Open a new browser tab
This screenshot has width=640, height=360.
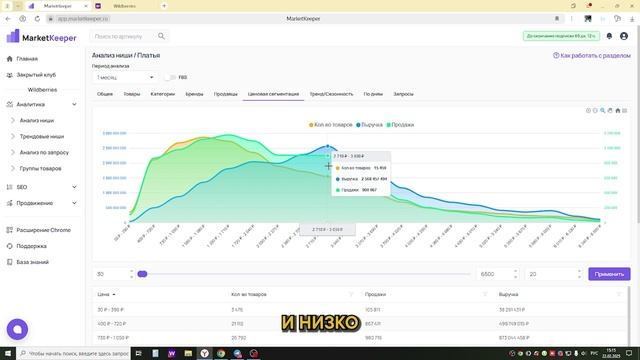164,6
